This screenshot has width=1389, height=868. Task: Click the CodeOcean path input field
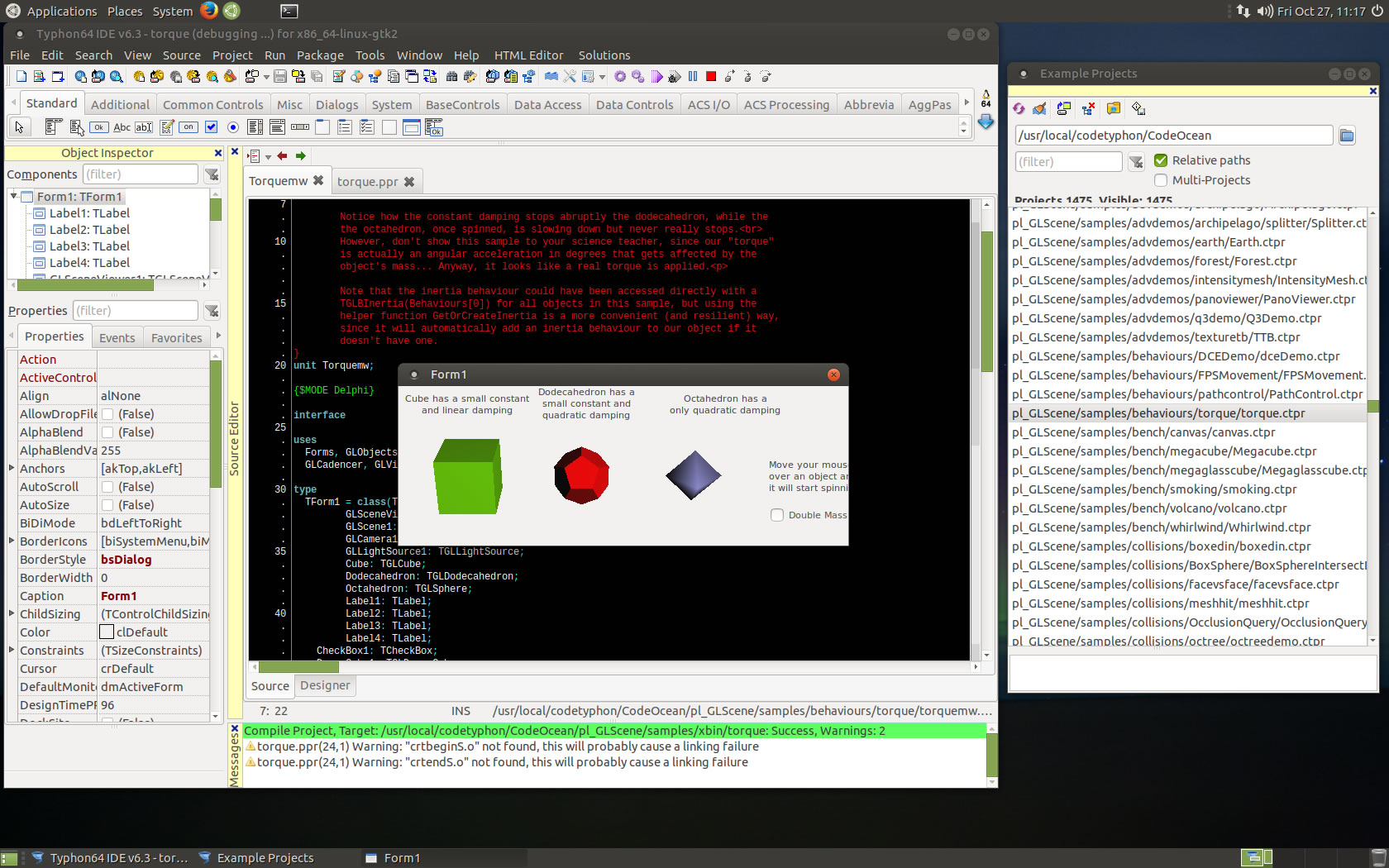point(1173,136)
